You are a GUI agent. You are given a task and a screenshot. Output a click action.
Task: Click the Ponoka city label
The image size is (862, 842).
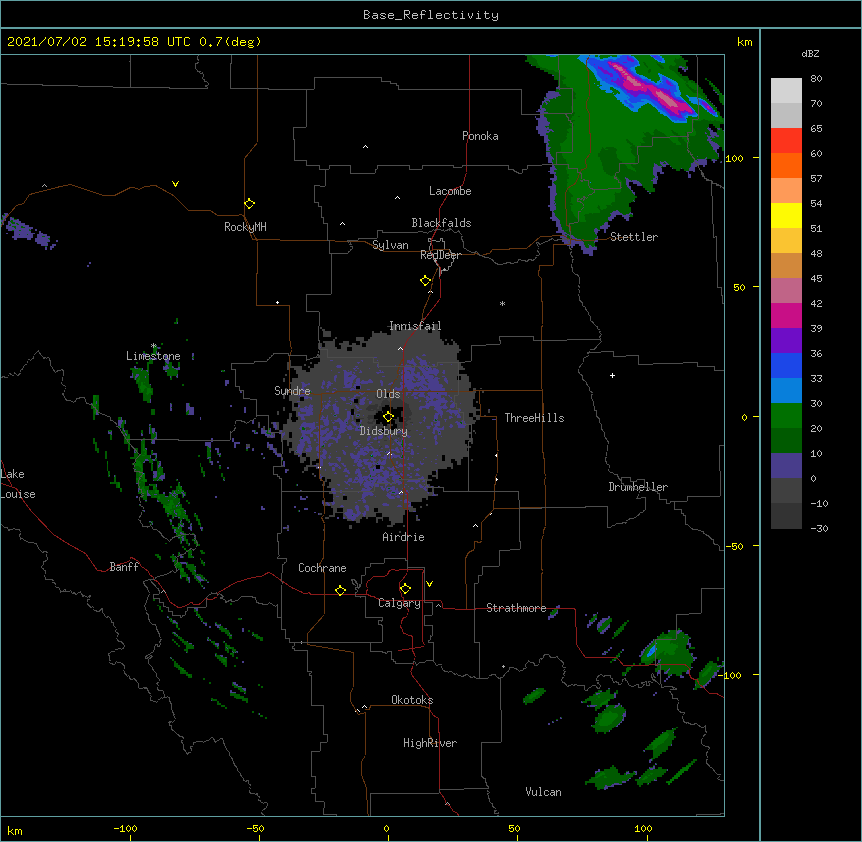[x=480, y=136]
